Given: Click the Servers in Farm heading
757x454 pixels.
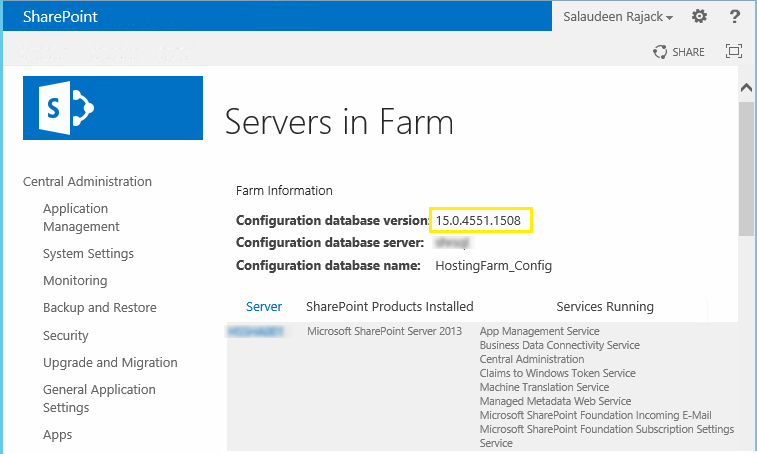Looking at the screenshot, I should 339,122.
